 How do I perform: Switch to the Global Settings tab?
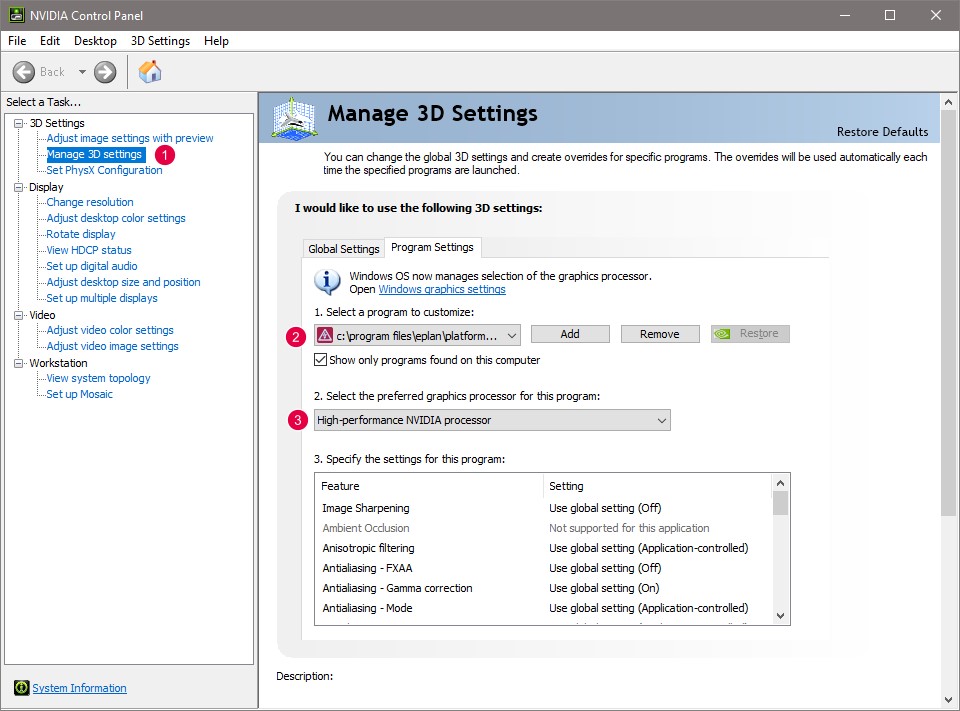tap(343, 249)
